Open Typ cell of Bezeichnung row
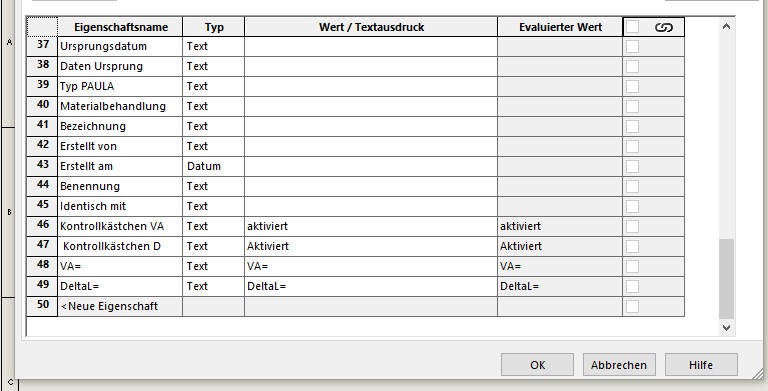 tap(213, 126)
